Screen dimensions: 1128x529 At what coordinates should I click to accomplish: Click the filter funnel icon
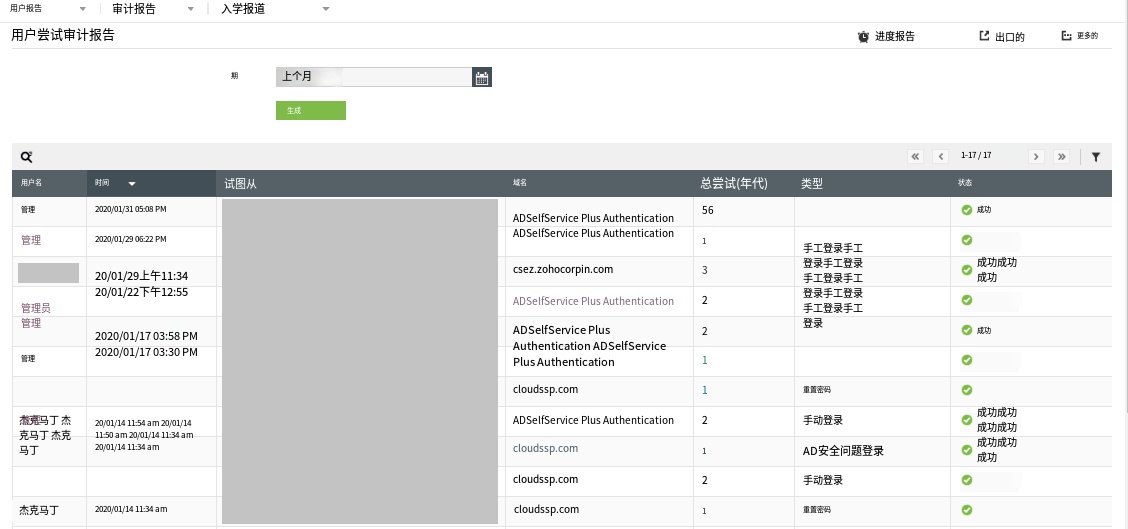[1096, 157]
